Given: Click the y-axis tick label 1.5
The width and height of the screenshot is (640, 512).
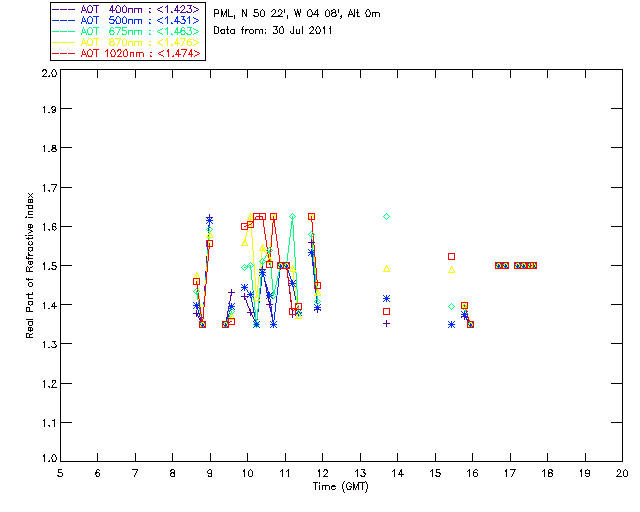Looking at the screenshot, I should coord(49,266).
